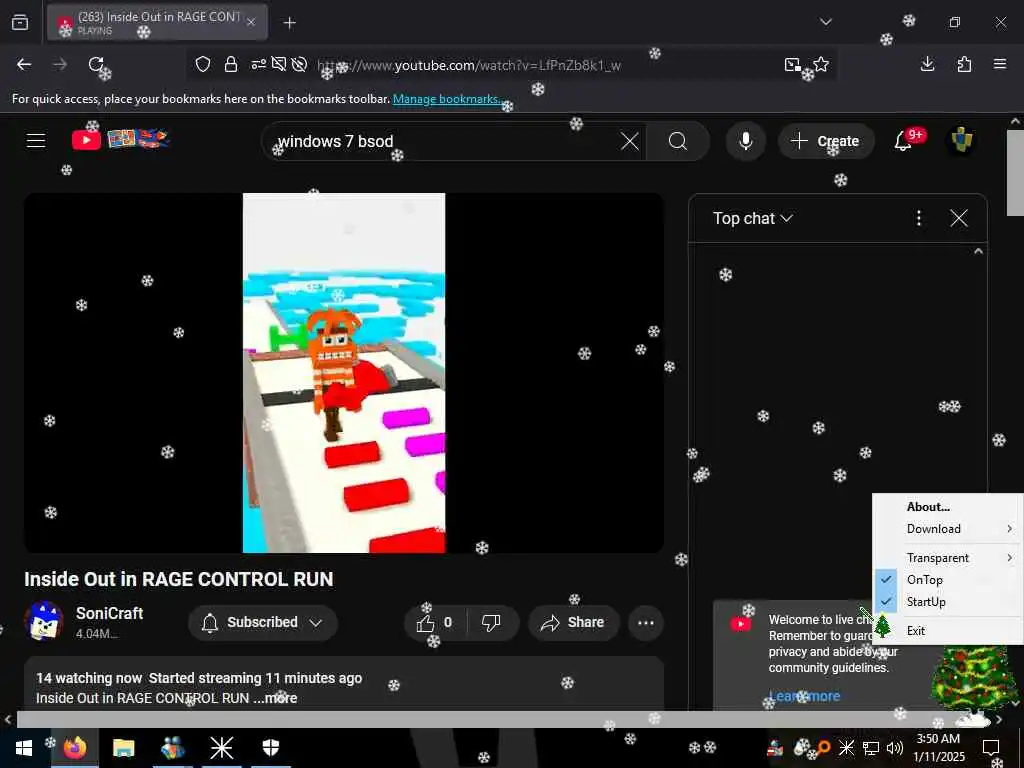Go back to previous page
This screenshot has height=768, width=1024.
24,64
